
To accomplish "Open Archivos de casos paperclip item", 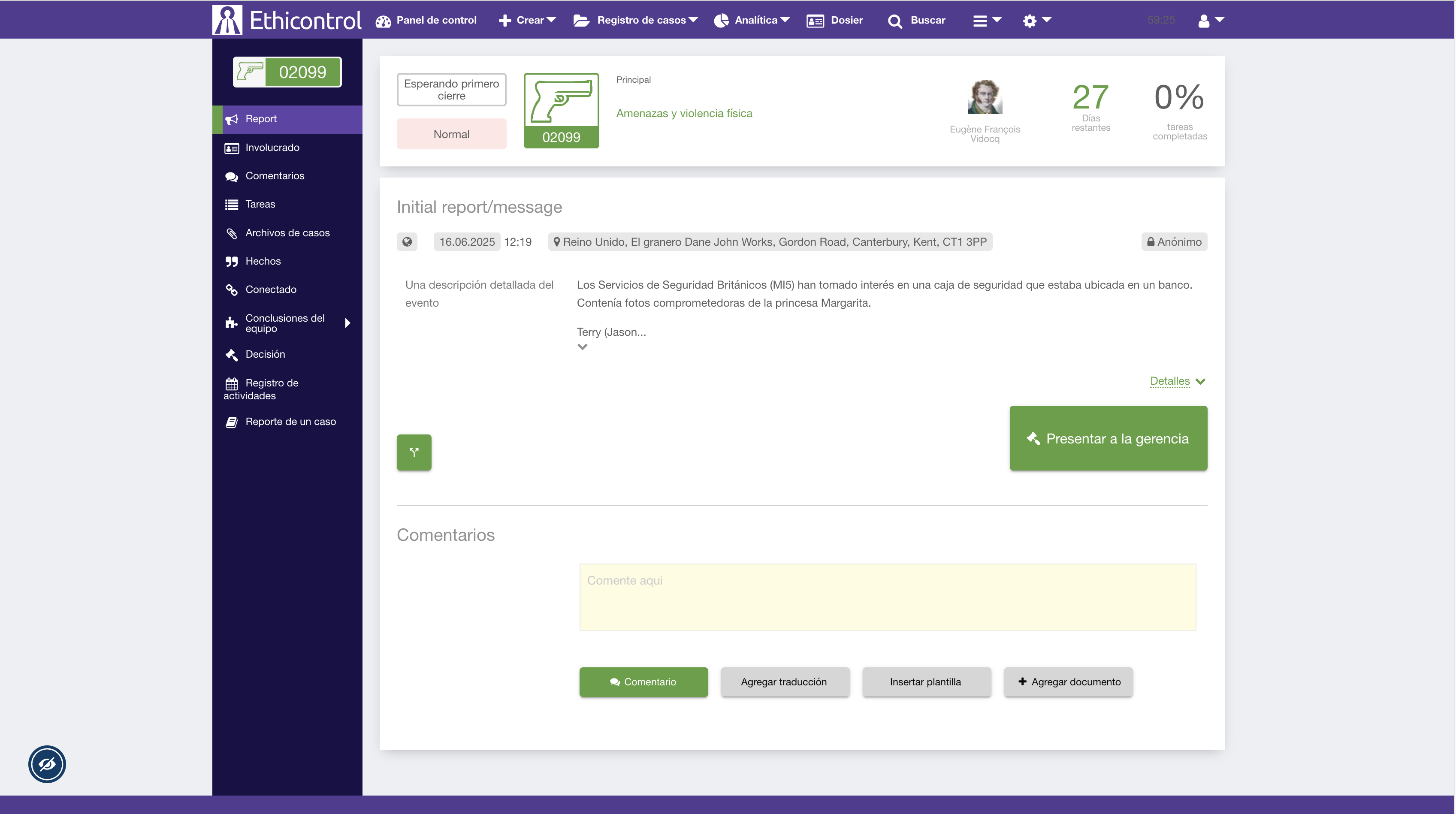I will (x=287, y=233).
